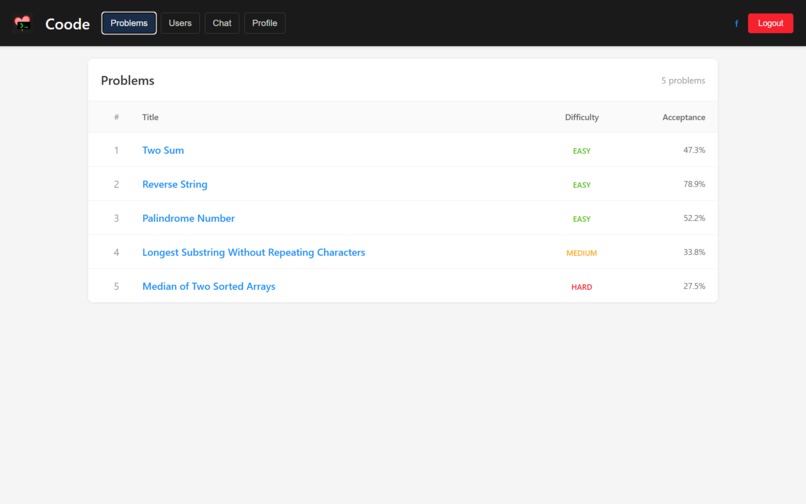The width and height of the screenshot is (806, 504).
Task: Open the Profile nav tab
Action: click(265, 23)
